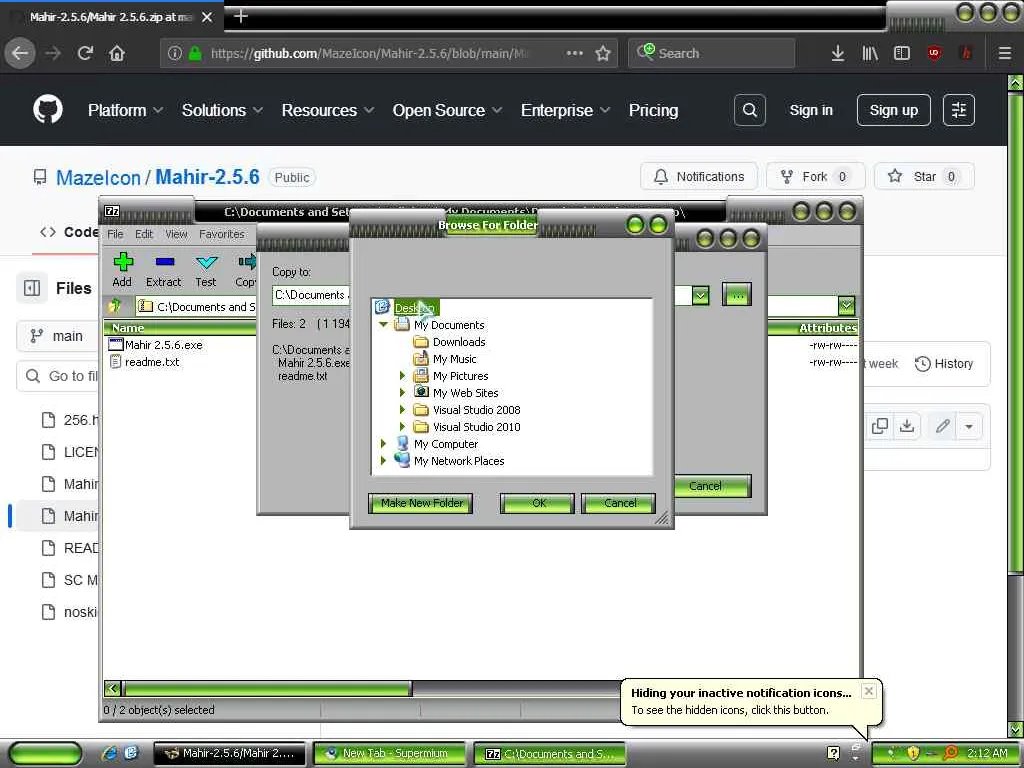Screen dimensions: 1024x768
Task: Go to Firefox home page
Action: coord(117,53)
